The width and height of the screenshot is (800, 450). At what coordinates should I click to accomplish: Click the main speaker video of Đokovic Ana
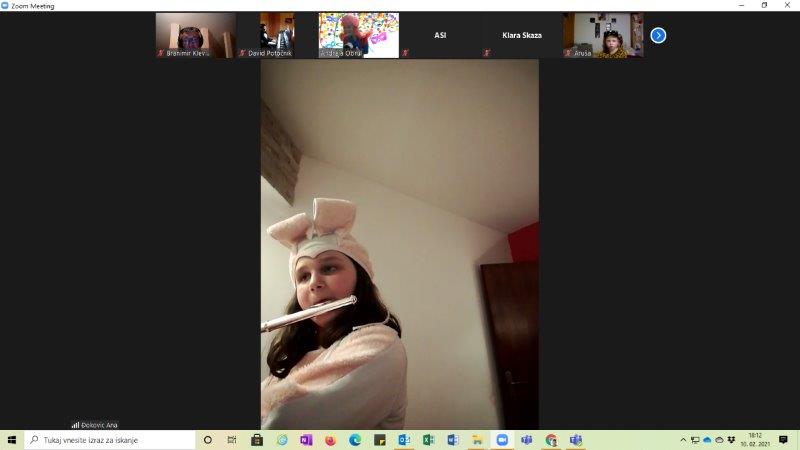click(x=399, y=244)
